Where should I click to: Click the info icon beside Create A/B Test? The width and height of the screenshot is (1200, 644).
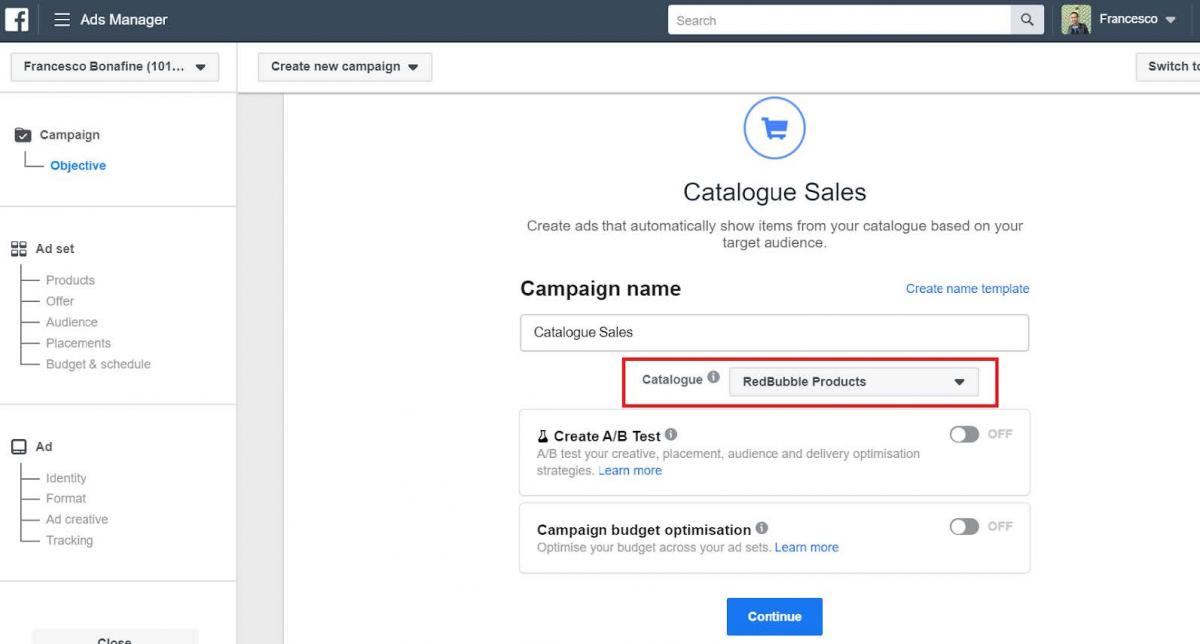(x=671, y=434)
